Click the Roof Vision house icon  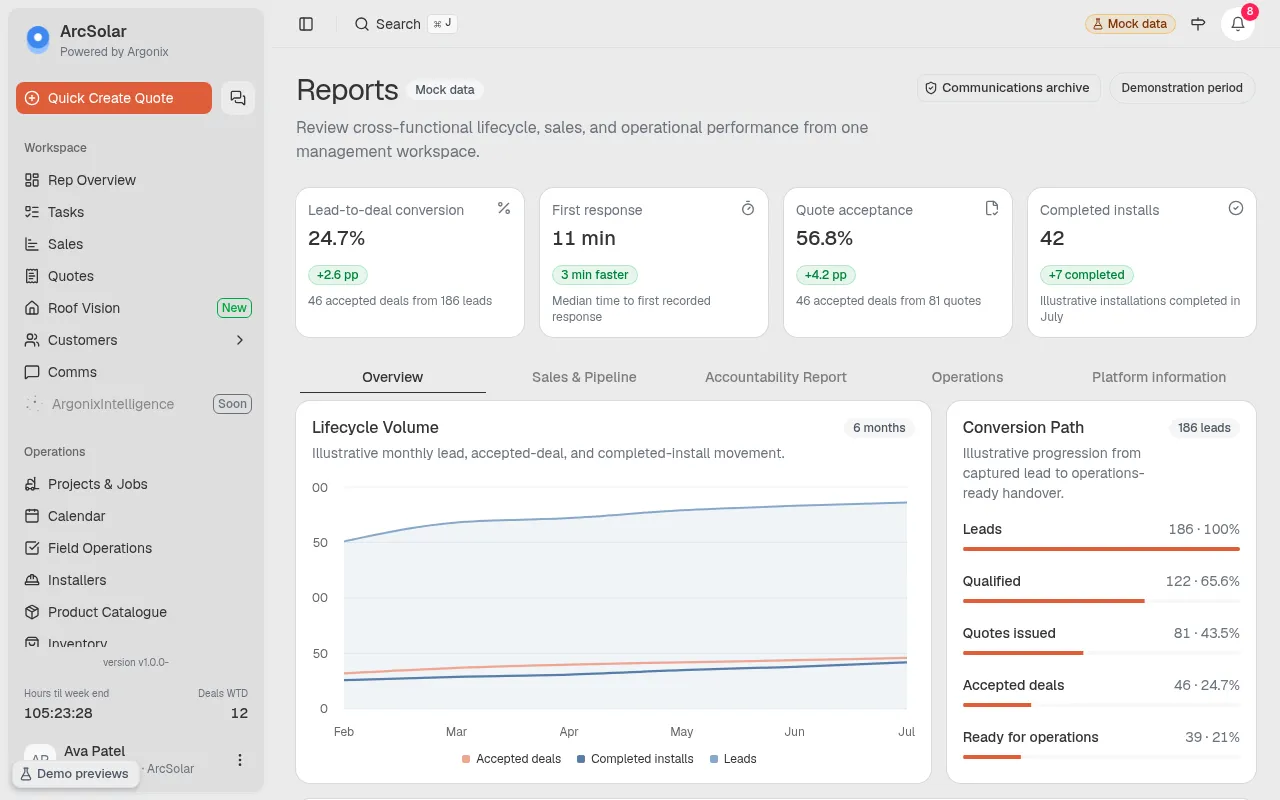[32, 308]
